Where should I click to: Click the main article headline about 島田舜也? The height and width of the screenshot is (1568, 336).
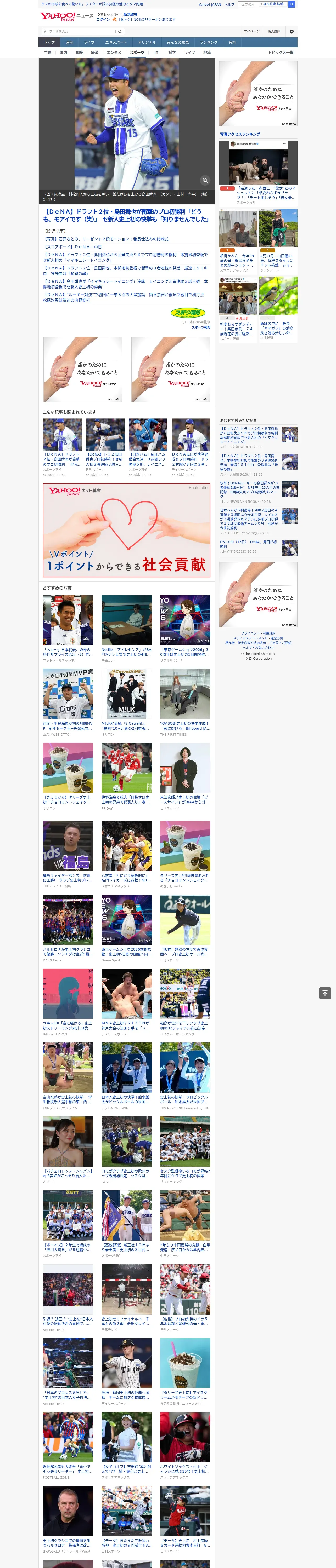click(126, 216)
